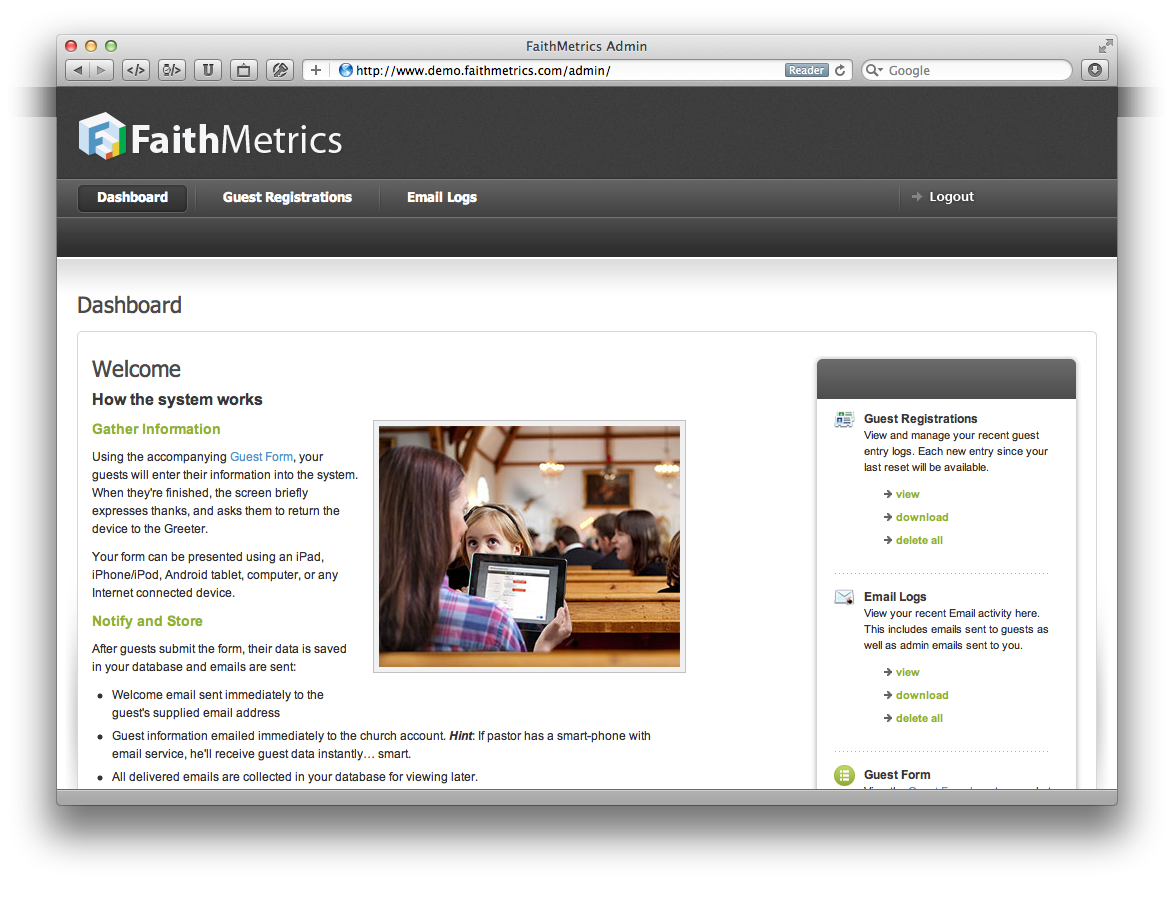Click the Guest Form sidebar heading
This screenshot has width=1174, height=914.
(x=897, y=775)
